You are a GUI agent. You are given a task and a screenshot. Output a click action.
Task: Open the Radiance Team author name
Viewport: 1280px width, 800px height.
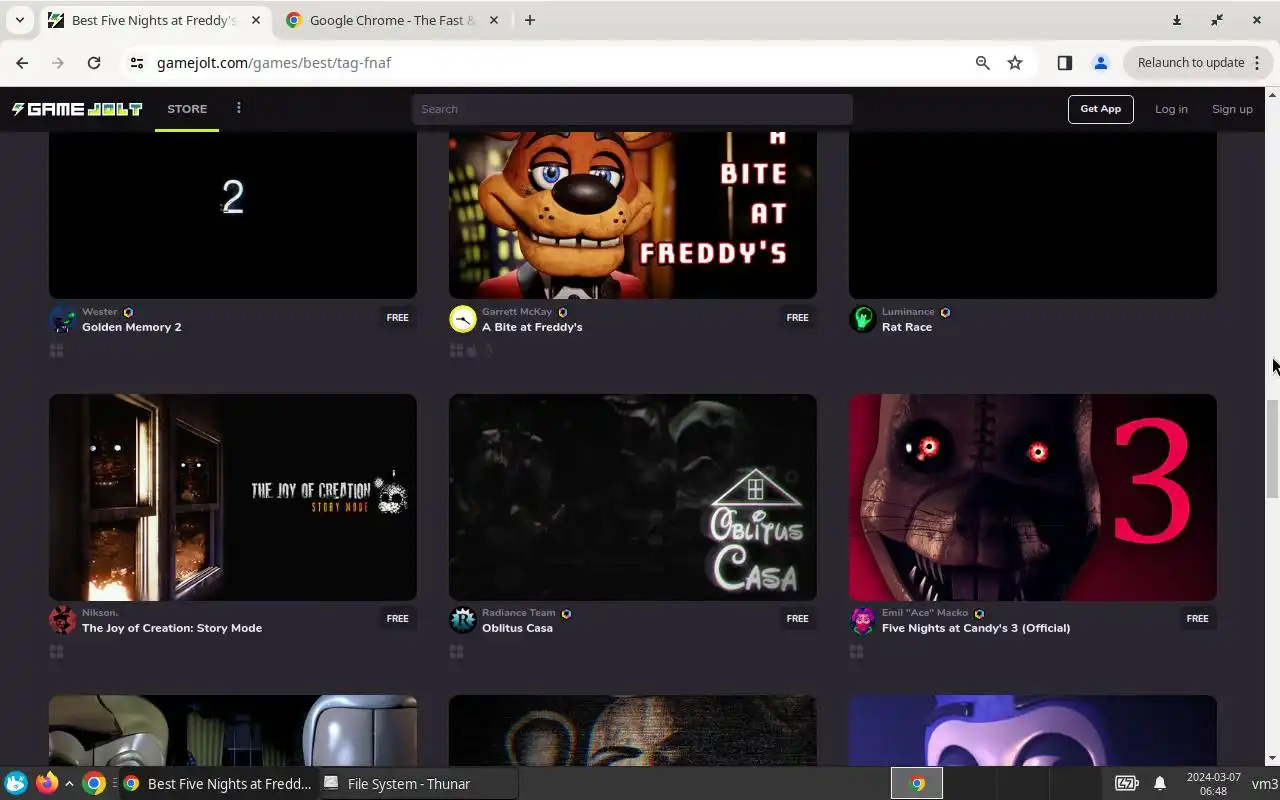tap(518, 613)
